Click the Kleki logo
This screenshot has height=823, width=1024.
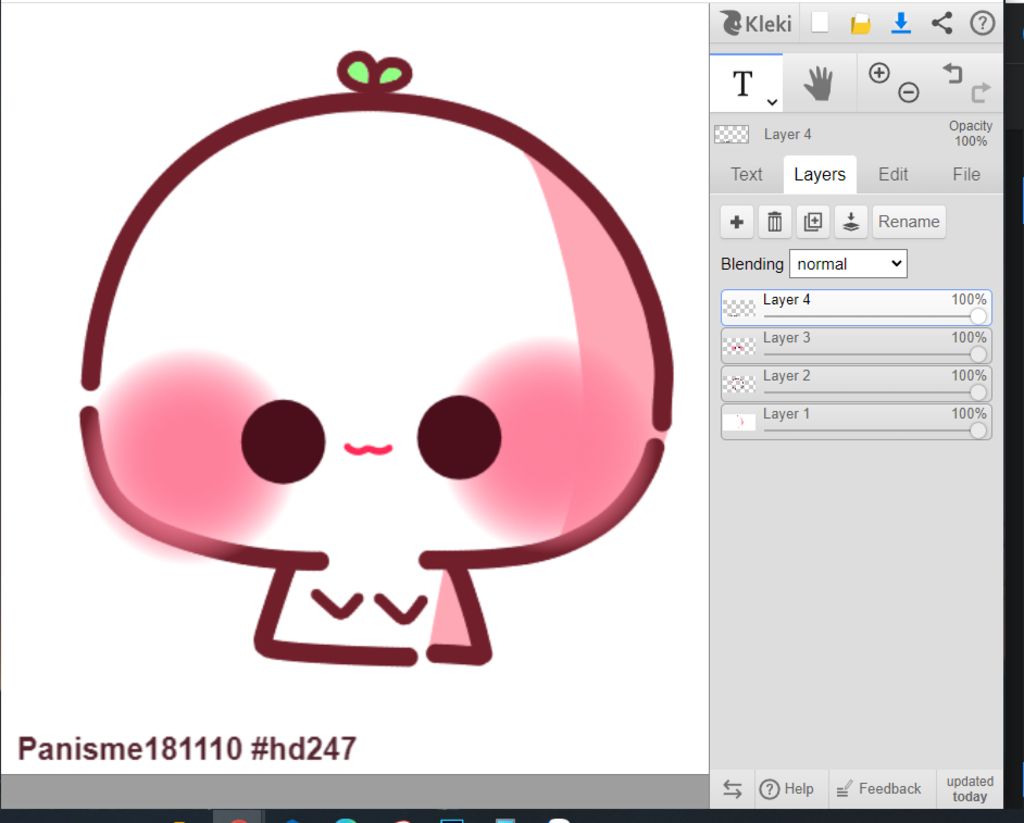[756, 24]
